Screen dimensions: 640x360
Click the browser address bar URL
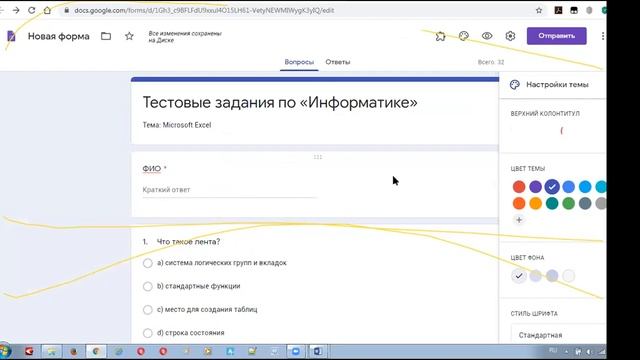coord(204,10)
